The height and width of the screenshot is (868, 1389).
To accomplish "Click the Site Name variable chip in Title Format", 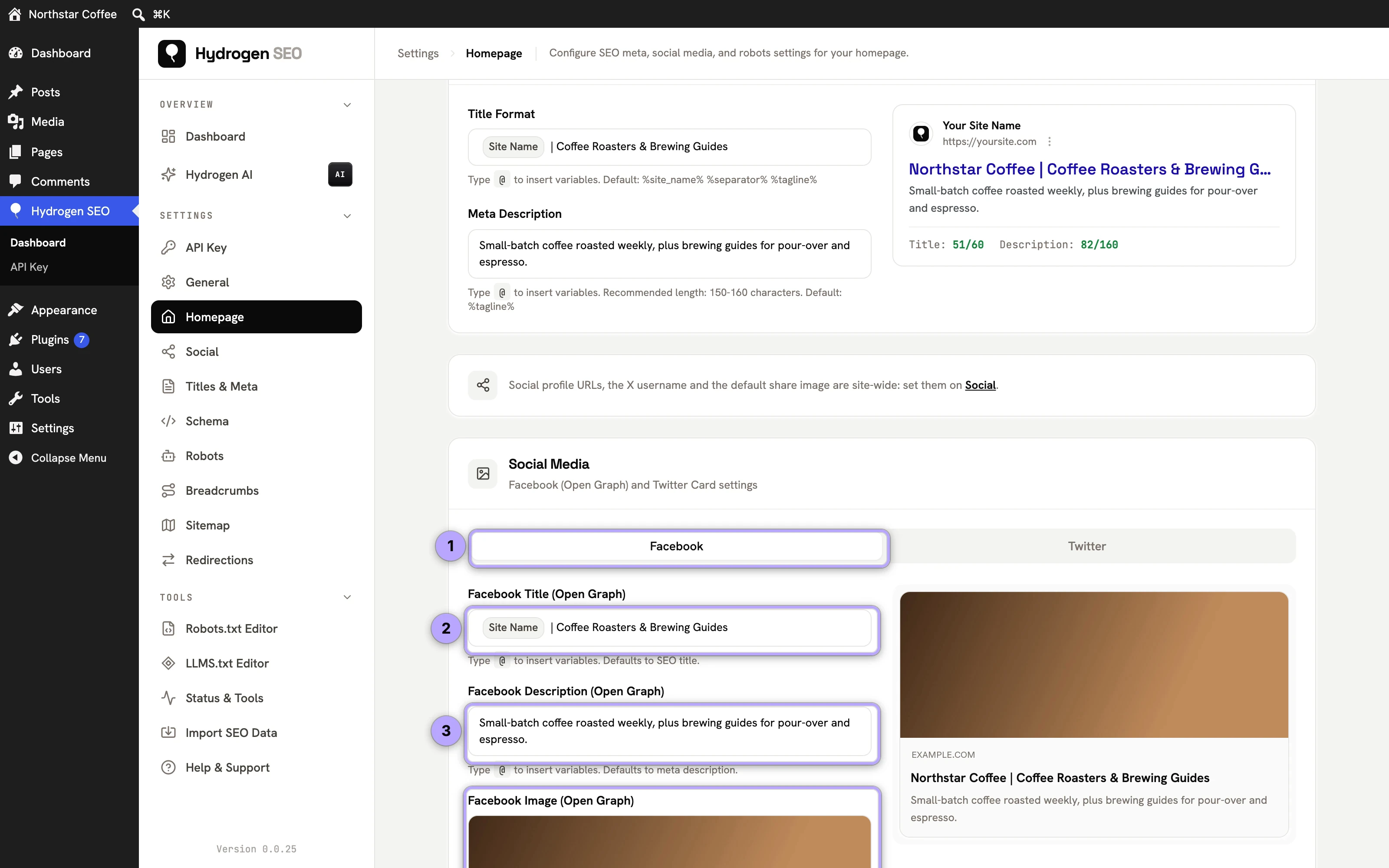I will [x=513, y=147].
